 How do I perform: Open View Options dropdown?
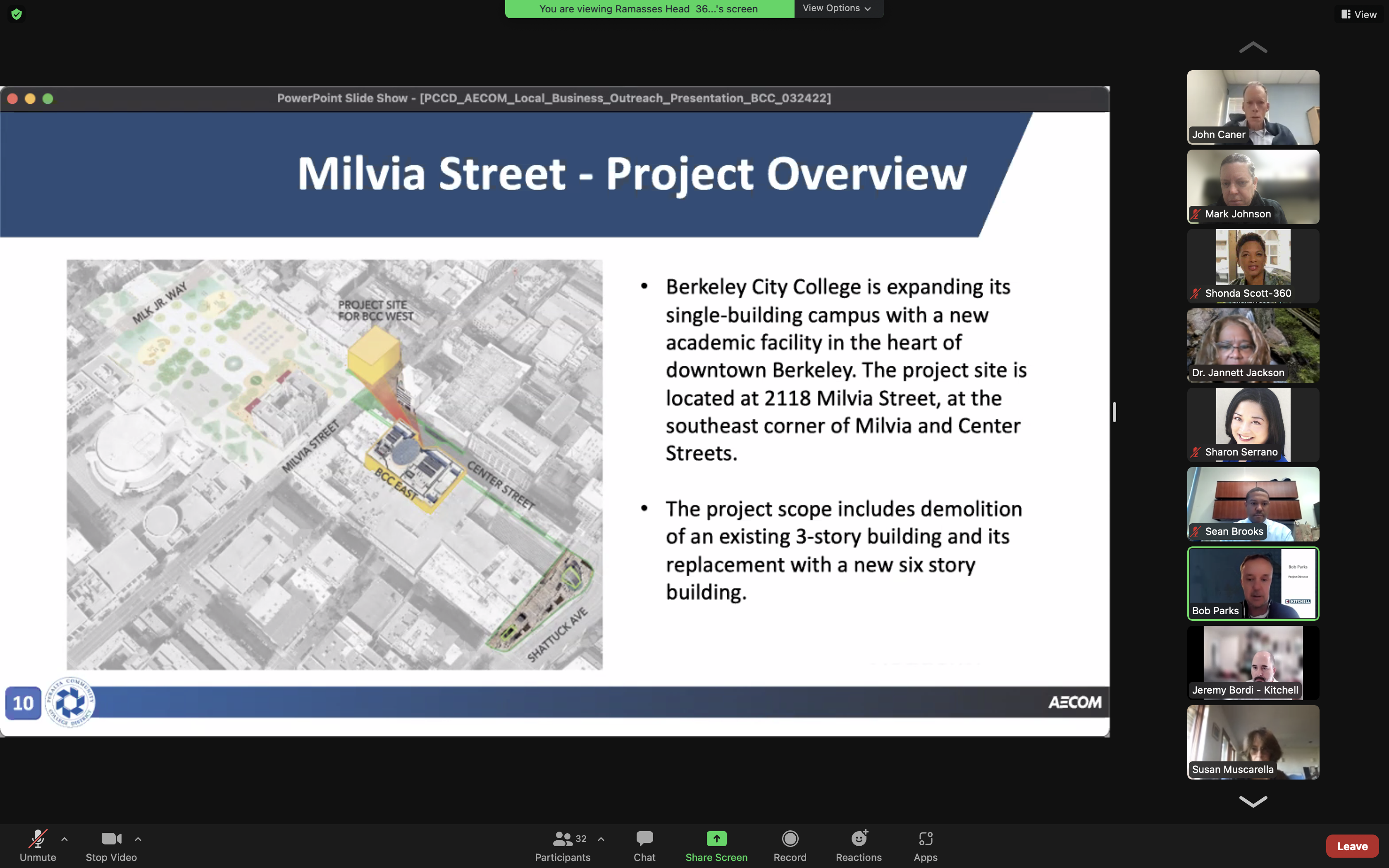(838, 8)
